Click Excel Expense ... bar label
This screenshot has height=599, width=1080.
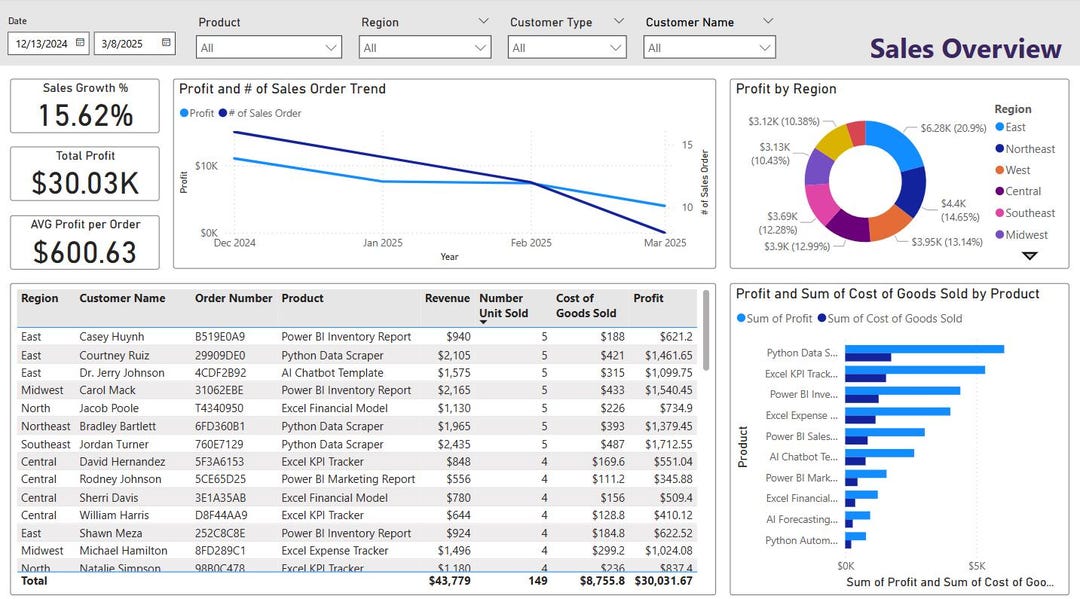[x=802, y=415]
